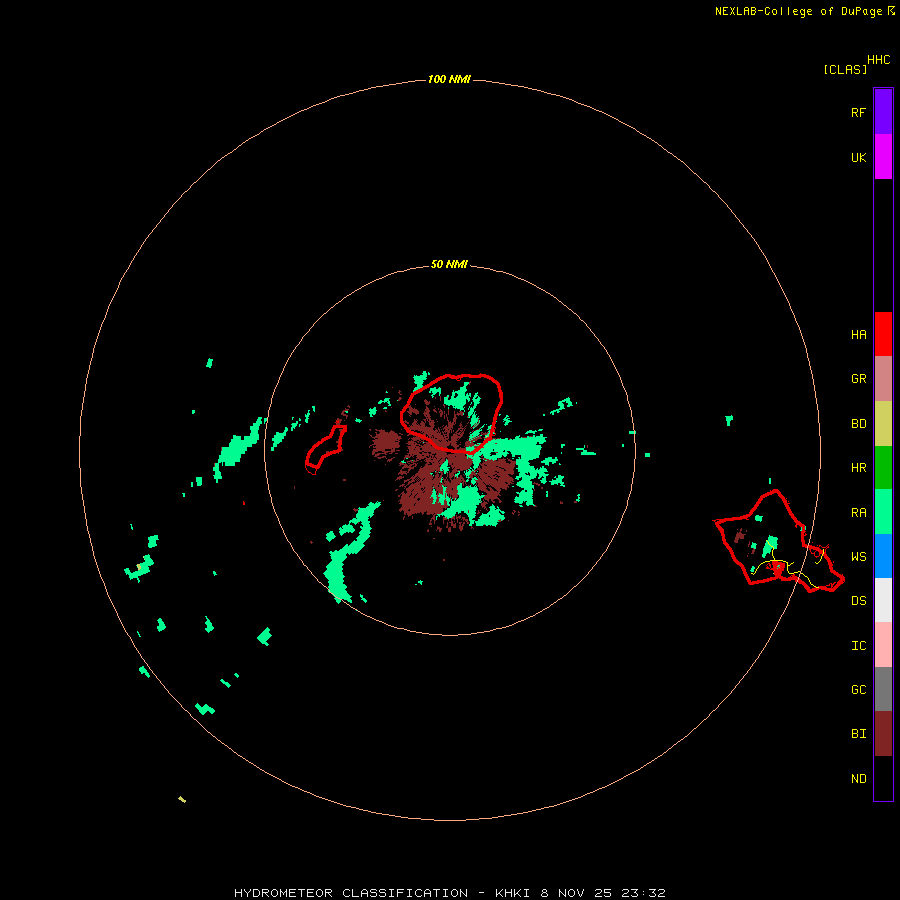Click the RA legend label
Image resolution: width=900 pixels, height=900 pixels.
pyautogui.click(x=858, y=513)
